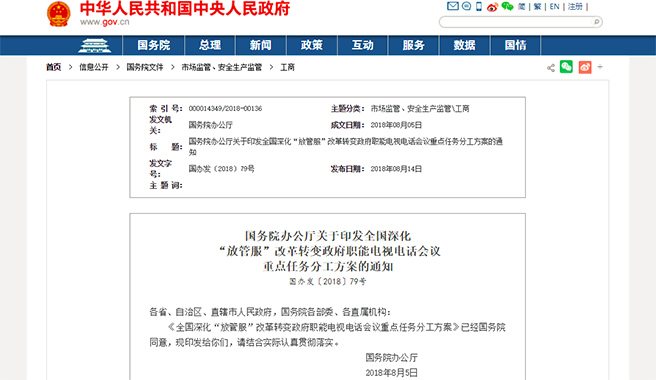Click the topic category 市场监管、安全生产监管\工商
The height and width of the screenshot is (380, 656).
420,109
